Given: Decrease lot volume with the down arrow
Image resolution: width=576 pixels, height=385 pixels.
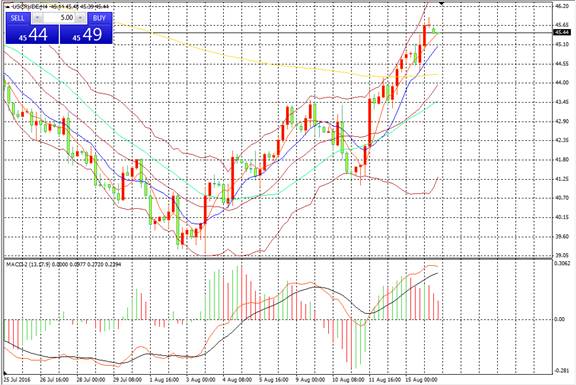Looking at the screenshot, I should 37,18.
